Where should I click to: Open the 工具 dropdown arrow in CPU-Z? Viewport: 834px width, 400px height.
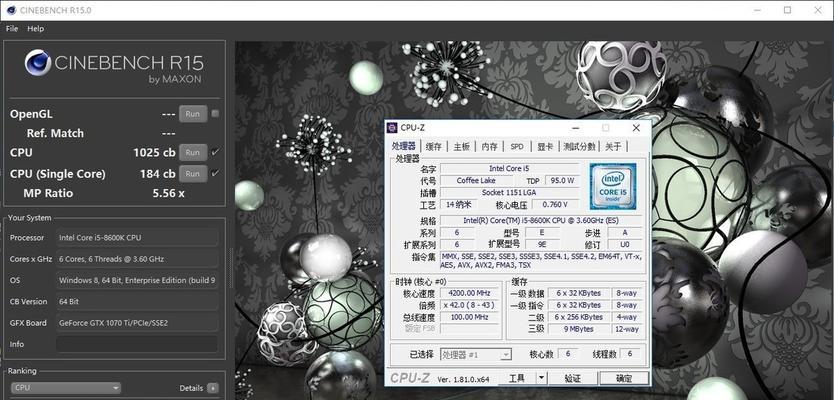(541, 378)
